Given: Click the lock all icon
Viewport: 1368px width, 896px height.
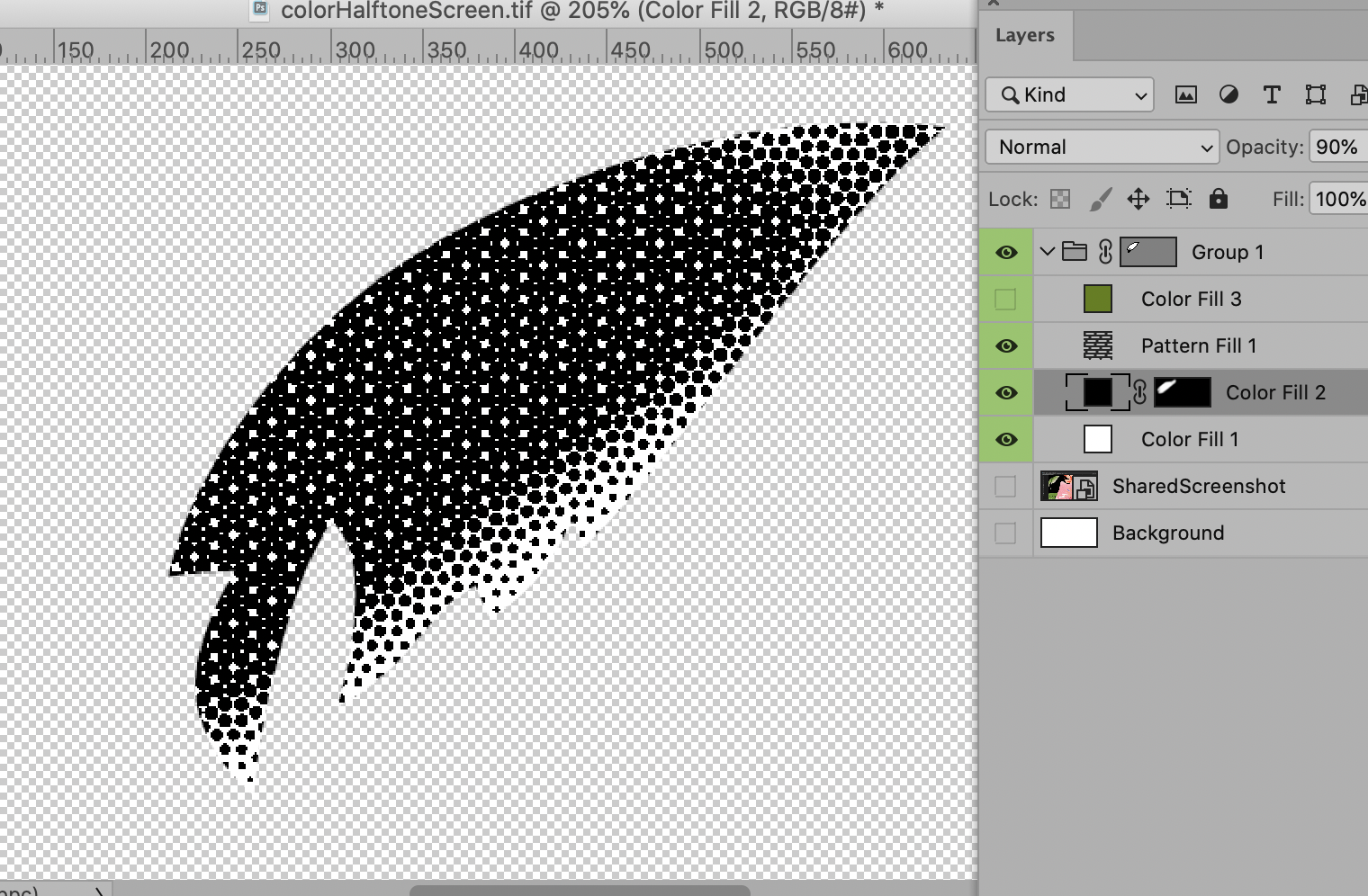Looking at the screenshot, I should coord(1219,199).
